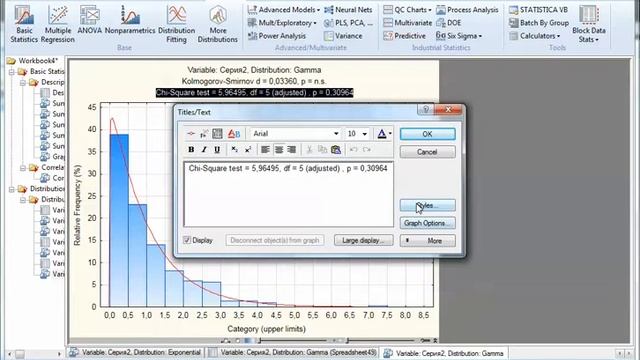This screenshot has width=640, height=360.
Task: Open Graph Options from the dialog
Action: [427, 223]
